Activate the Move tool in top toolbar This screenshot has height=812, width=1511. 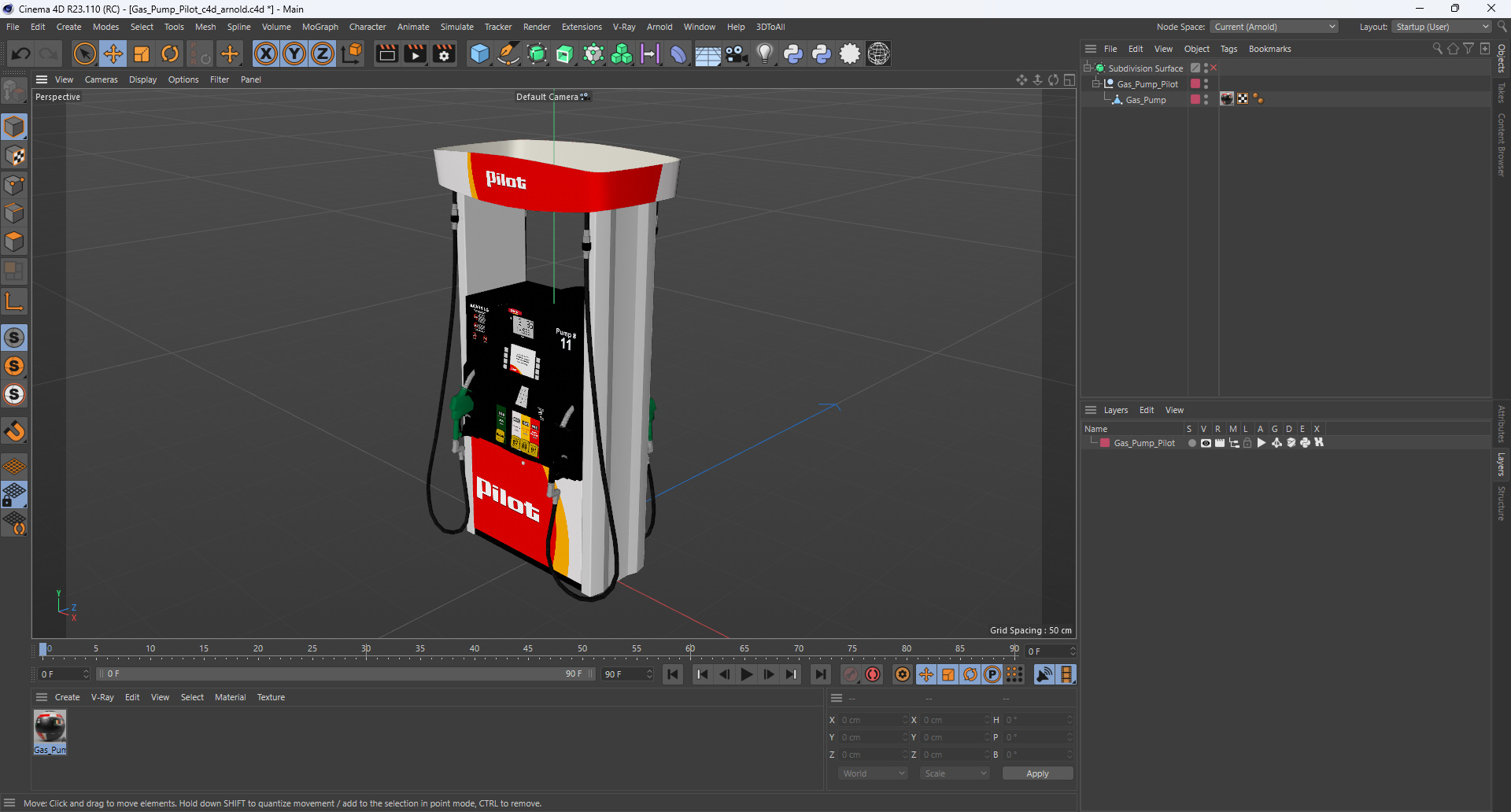coord(113,54)
